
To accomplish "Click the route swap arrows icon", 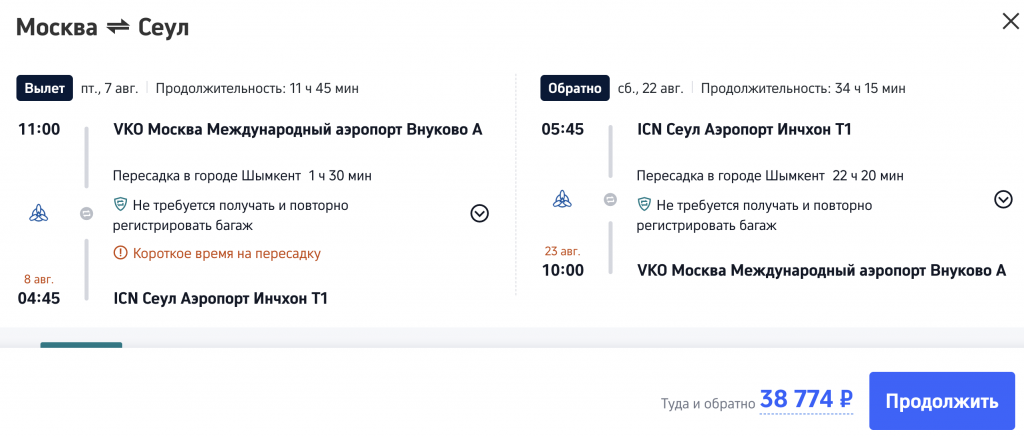I will (x=118, y=28).
